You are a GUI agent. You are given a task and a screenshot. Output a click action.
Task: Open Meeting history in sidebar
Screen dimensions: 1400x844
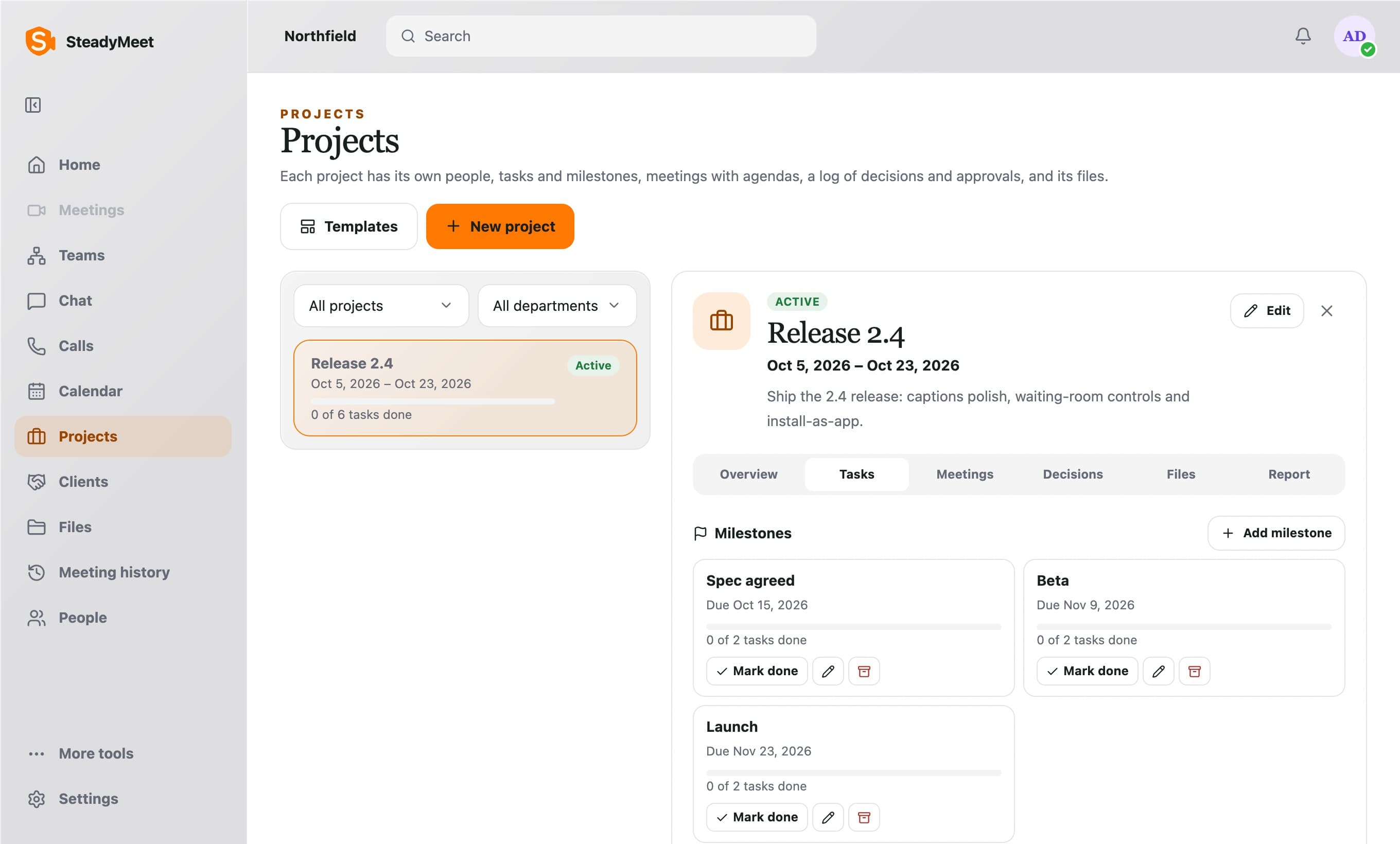point(122,572)
